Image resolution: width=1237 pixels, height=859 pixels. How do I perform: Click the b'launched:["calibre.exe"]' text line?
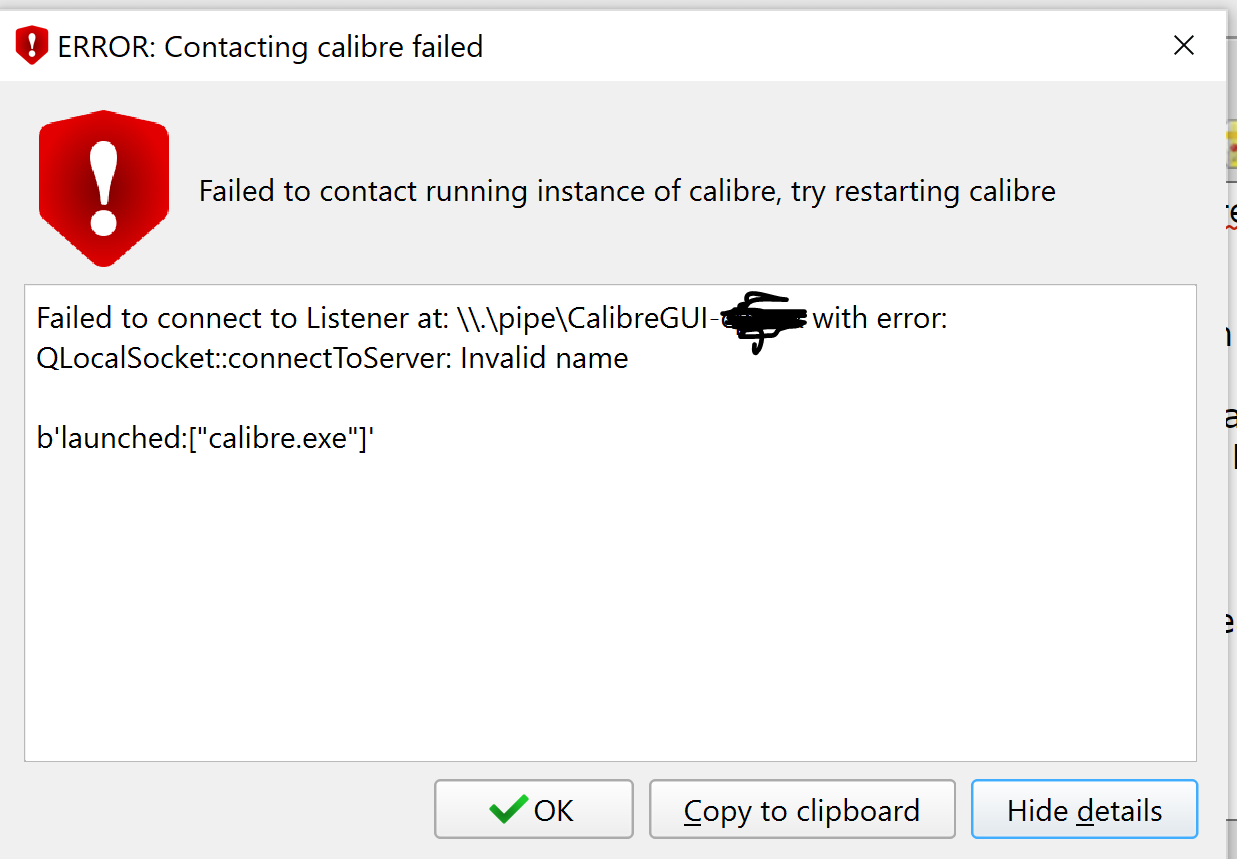[204, 437]
